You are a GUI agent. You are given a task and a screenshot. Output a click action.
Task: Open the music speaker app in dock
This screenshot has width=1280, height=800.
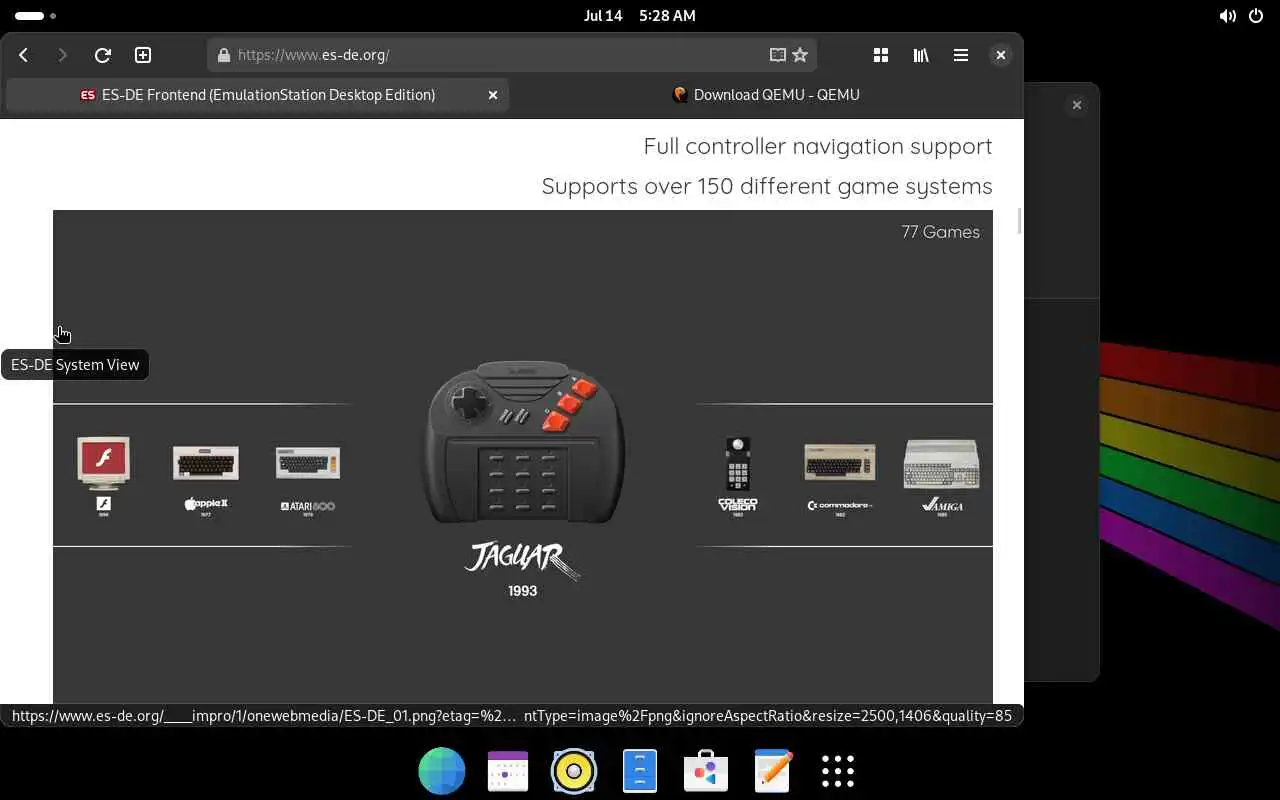click(574, 771)
